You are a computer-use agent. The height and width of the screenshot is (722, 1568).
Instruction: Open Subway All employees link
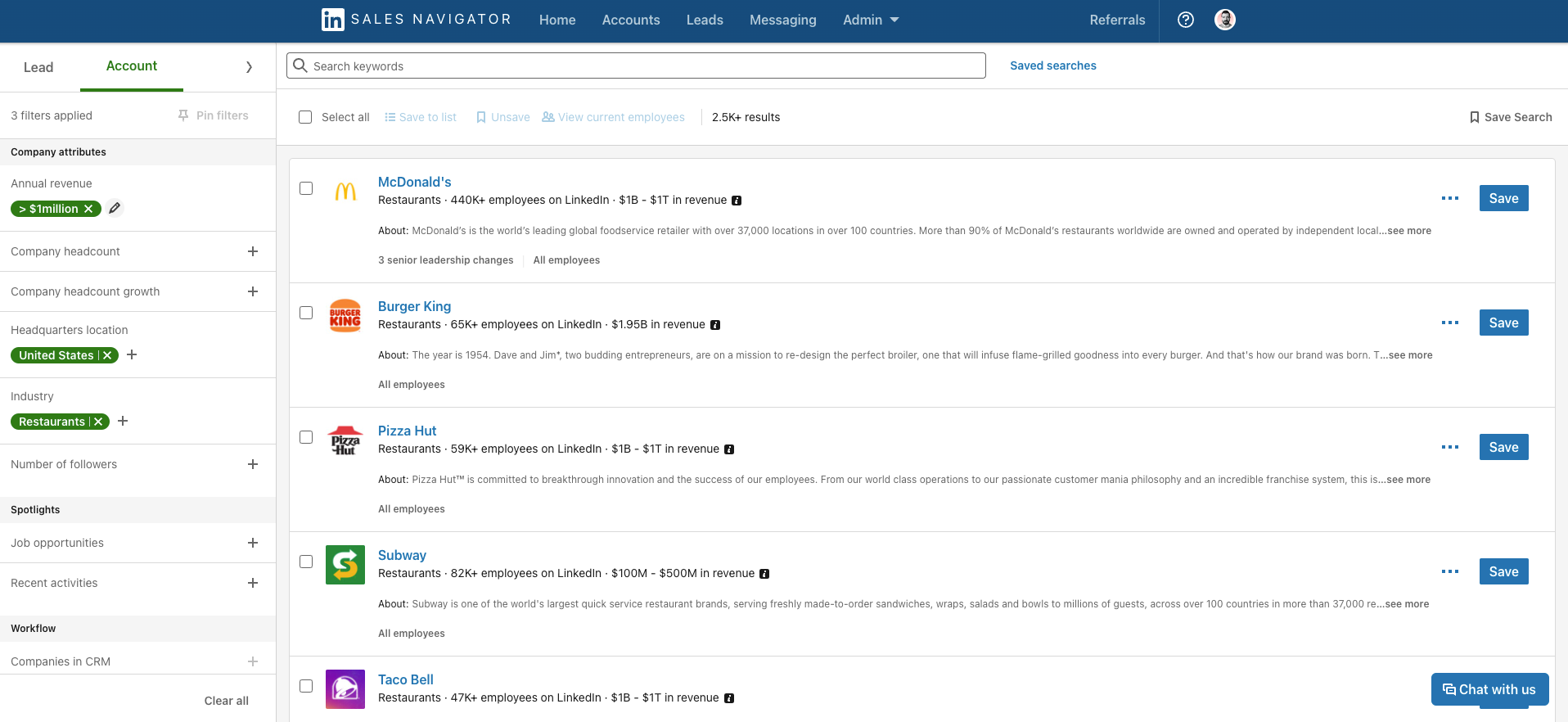(412, 634)
